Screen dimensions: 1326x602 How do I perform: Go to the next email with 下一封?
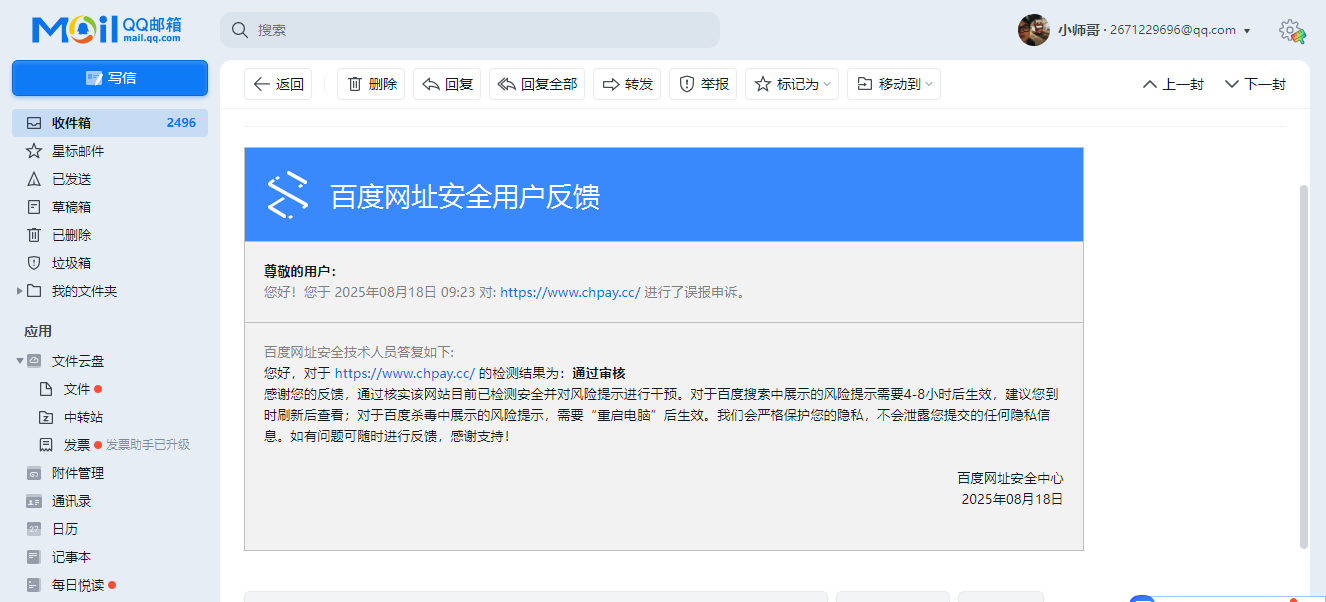coord(1254,84)
